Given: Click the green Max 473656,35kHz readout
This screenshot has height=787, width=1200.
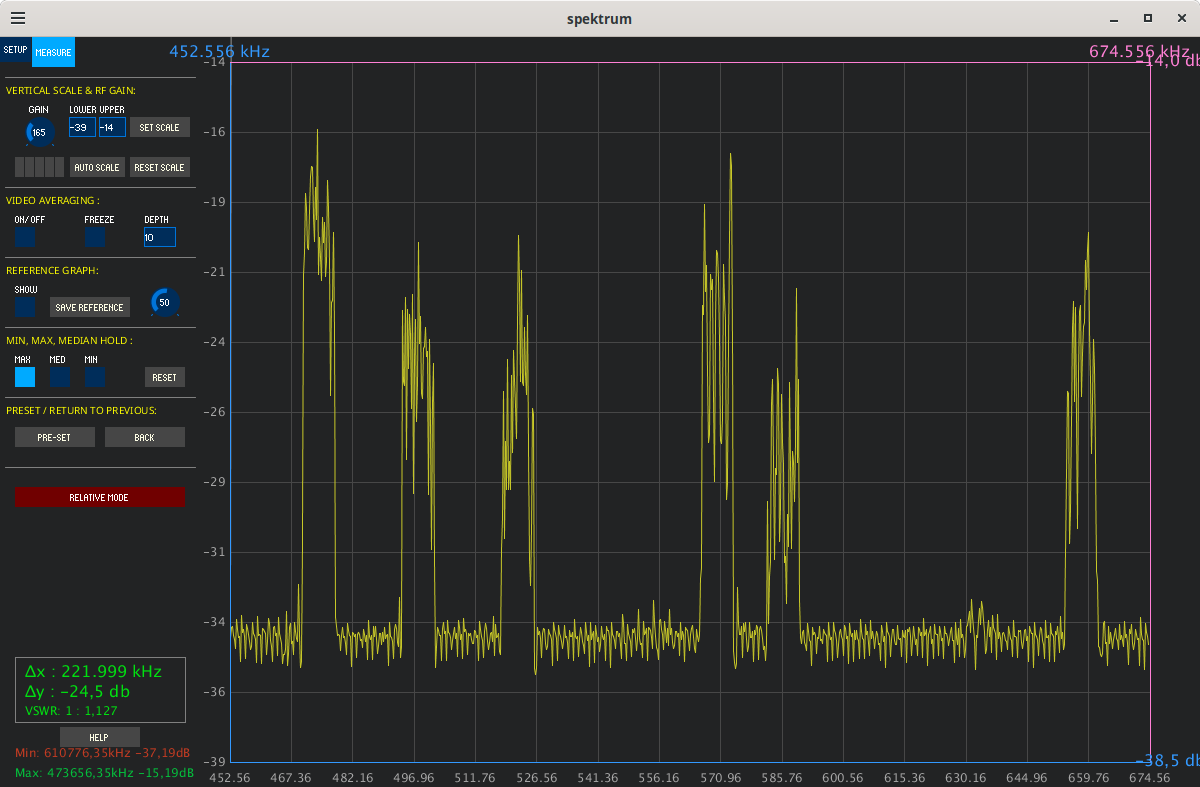Looking at the screenshot, I should 104,773.
